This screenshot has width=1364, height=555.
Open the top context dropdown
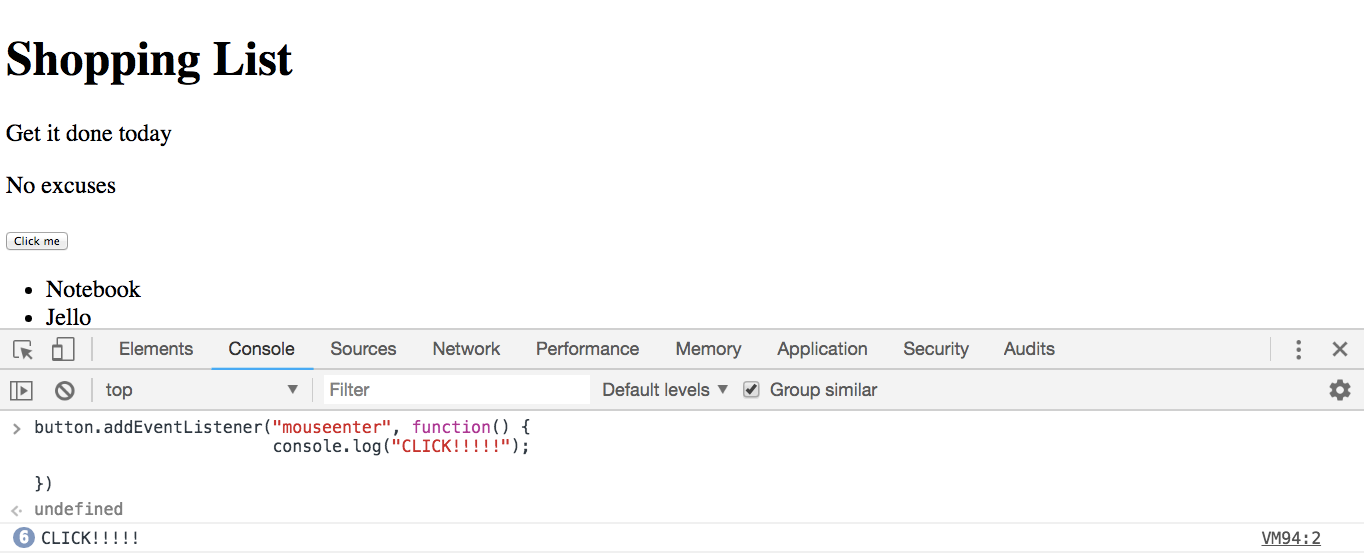click(x=202, y=390)
